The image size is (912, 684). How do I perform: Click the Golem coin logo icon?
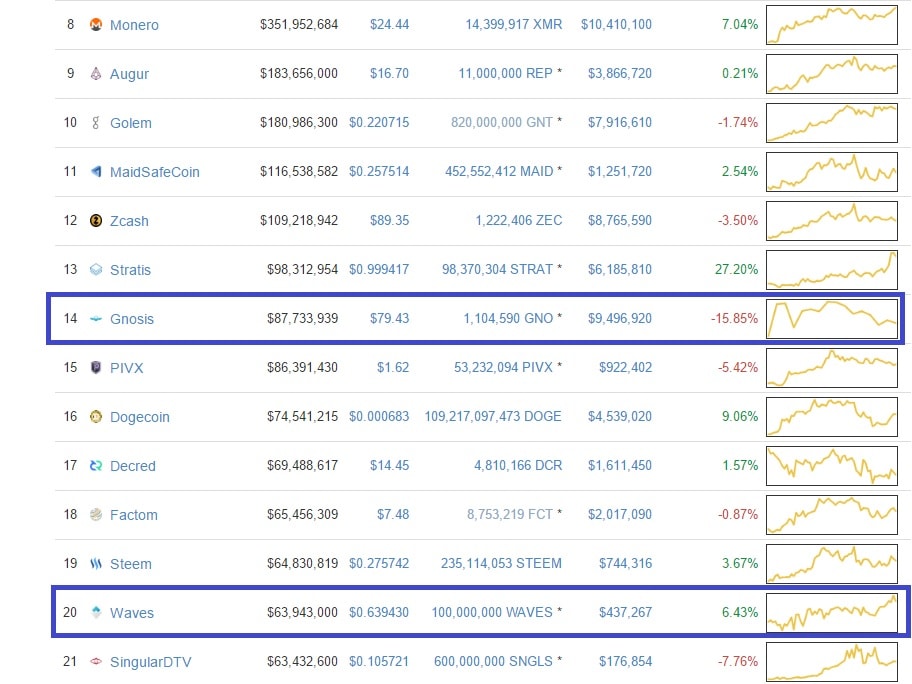[96, 122]
